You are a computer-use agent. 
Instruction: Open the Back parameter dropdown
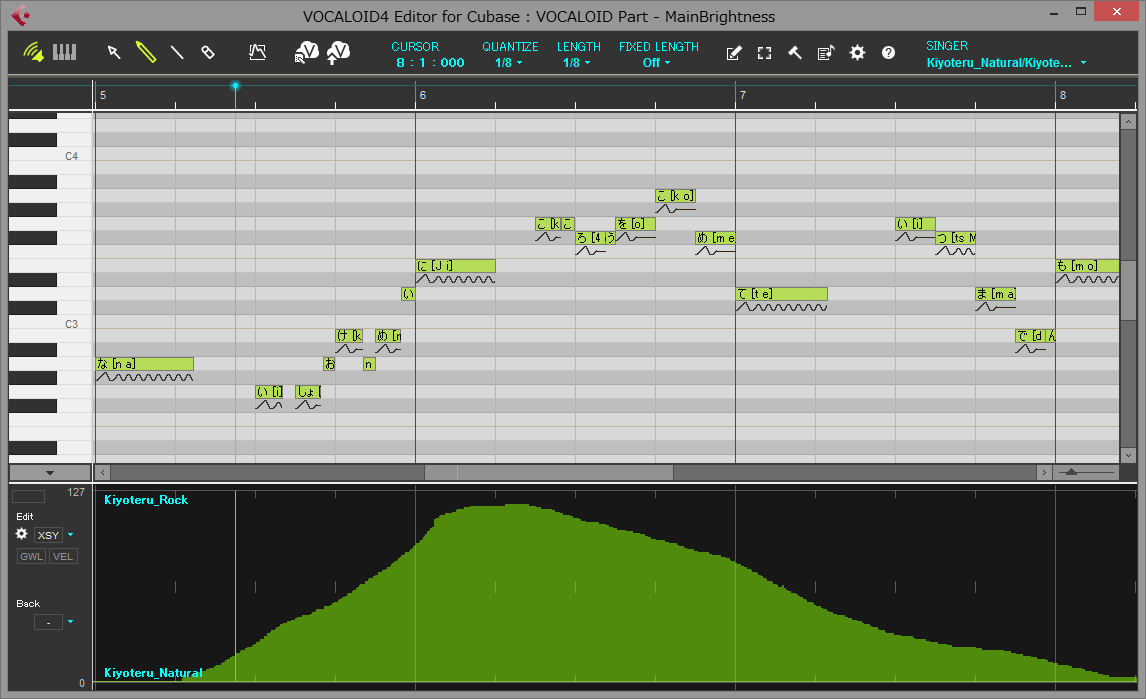71,621
